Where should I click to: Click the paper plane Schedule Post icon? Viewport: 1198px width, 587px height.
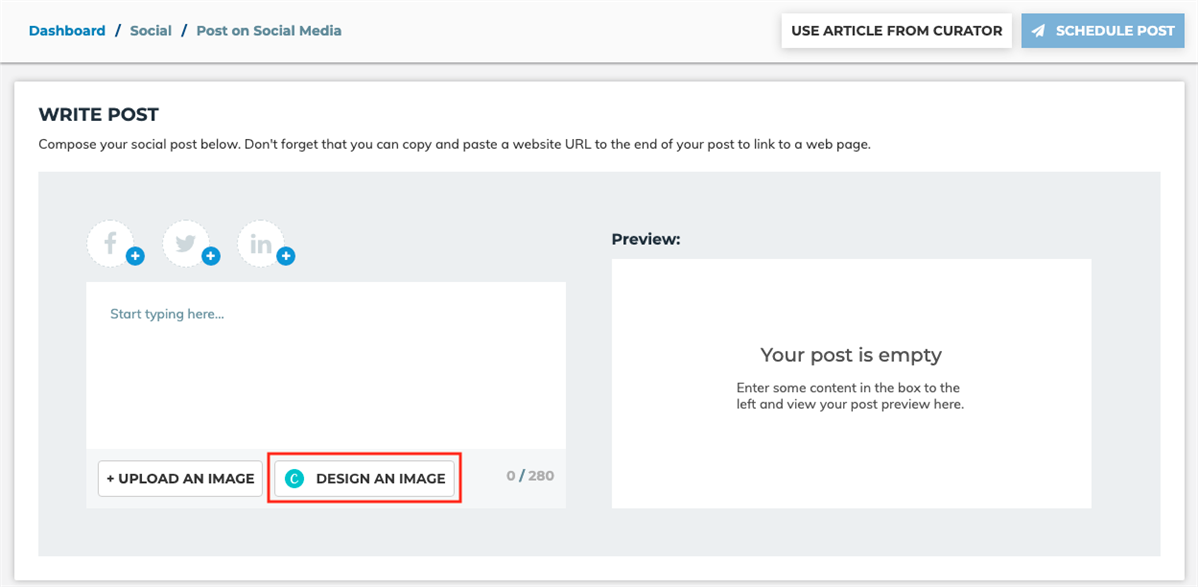[1038, 31]
